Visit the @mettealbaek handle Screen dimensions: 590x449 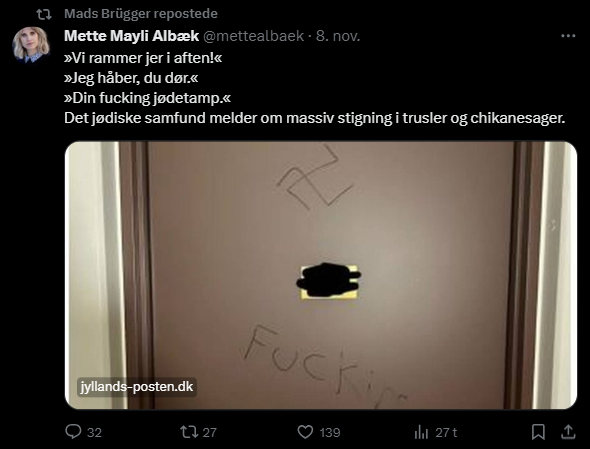pyautogui.click(x=254, y=36)
